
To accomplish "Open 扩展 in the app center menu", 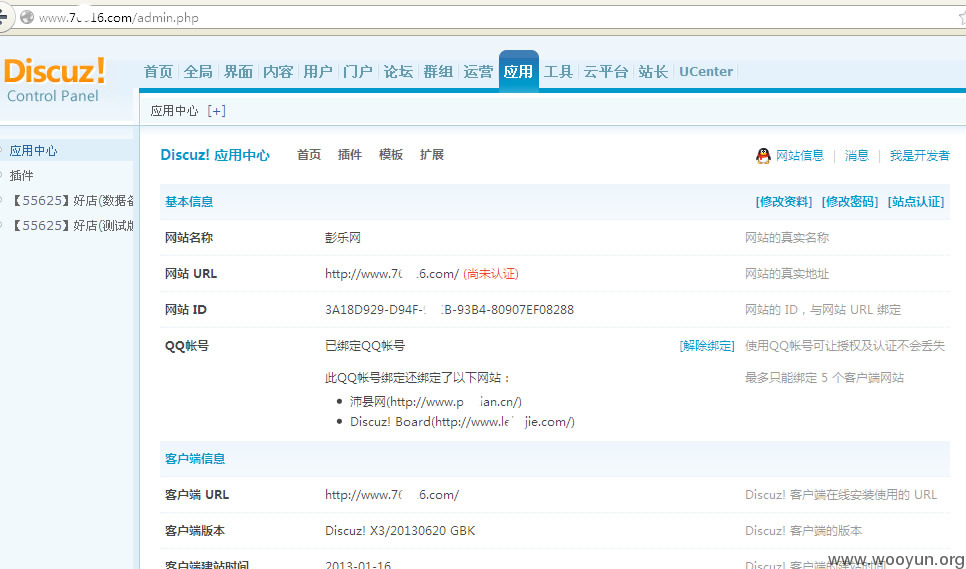I will click(432, 155).
